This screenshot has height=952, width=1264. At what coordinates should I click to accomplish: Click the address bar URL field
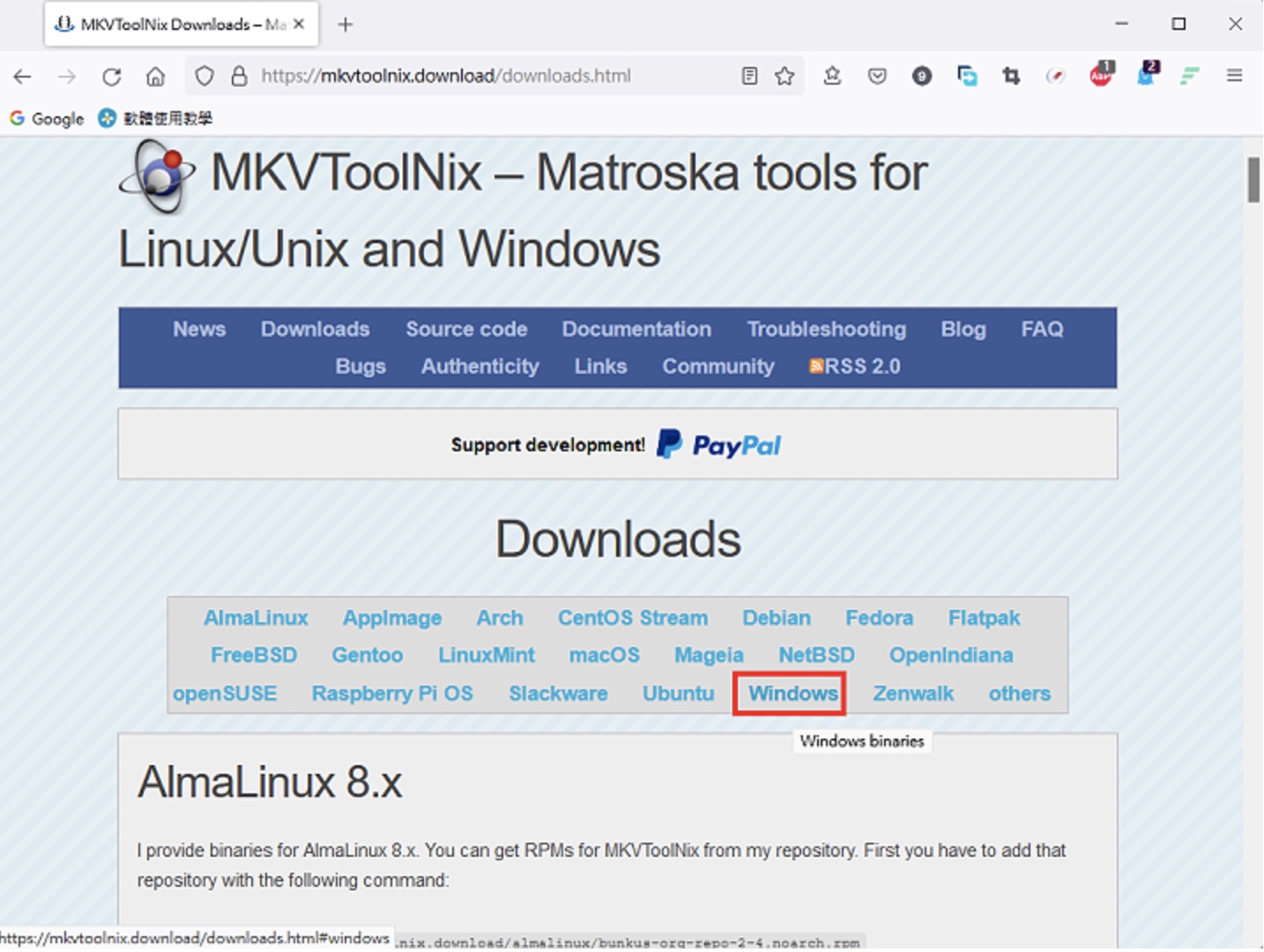tap(494, 77)
